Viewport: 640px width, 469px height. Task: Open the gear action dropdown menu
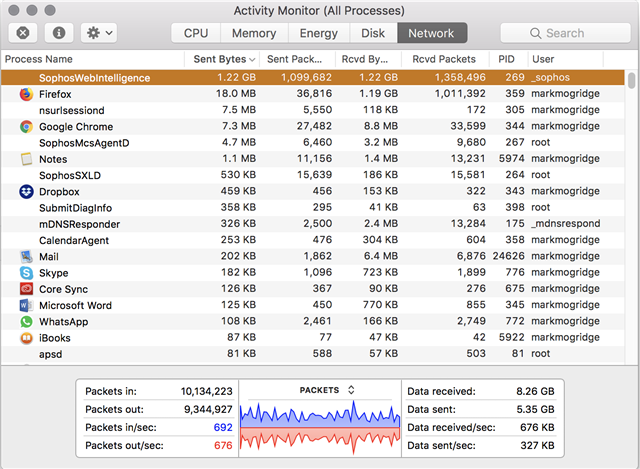[x=99, y=33]
